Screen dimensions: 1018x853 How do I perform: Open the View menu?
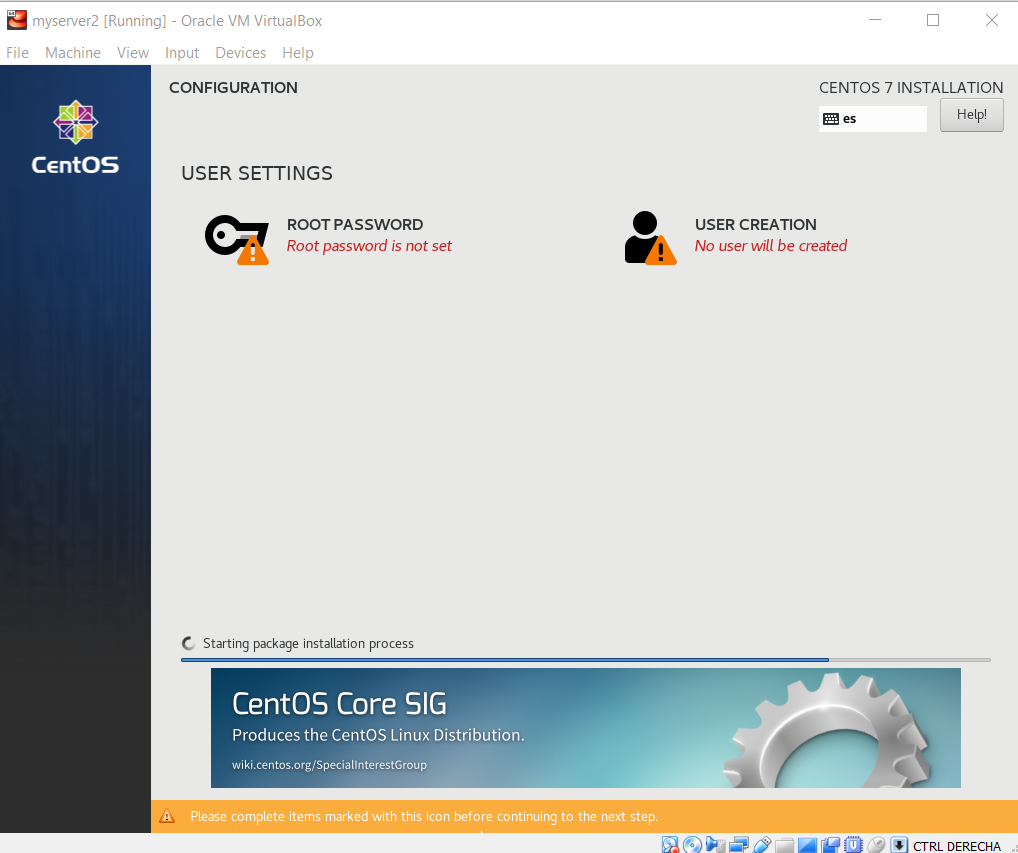point(132,53)
